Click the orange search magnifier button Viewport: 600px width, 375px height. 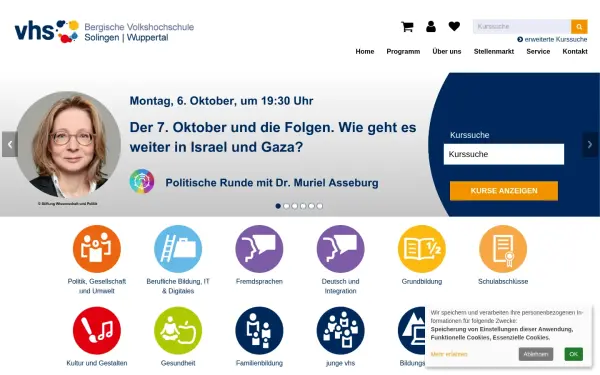click(579, 26)
